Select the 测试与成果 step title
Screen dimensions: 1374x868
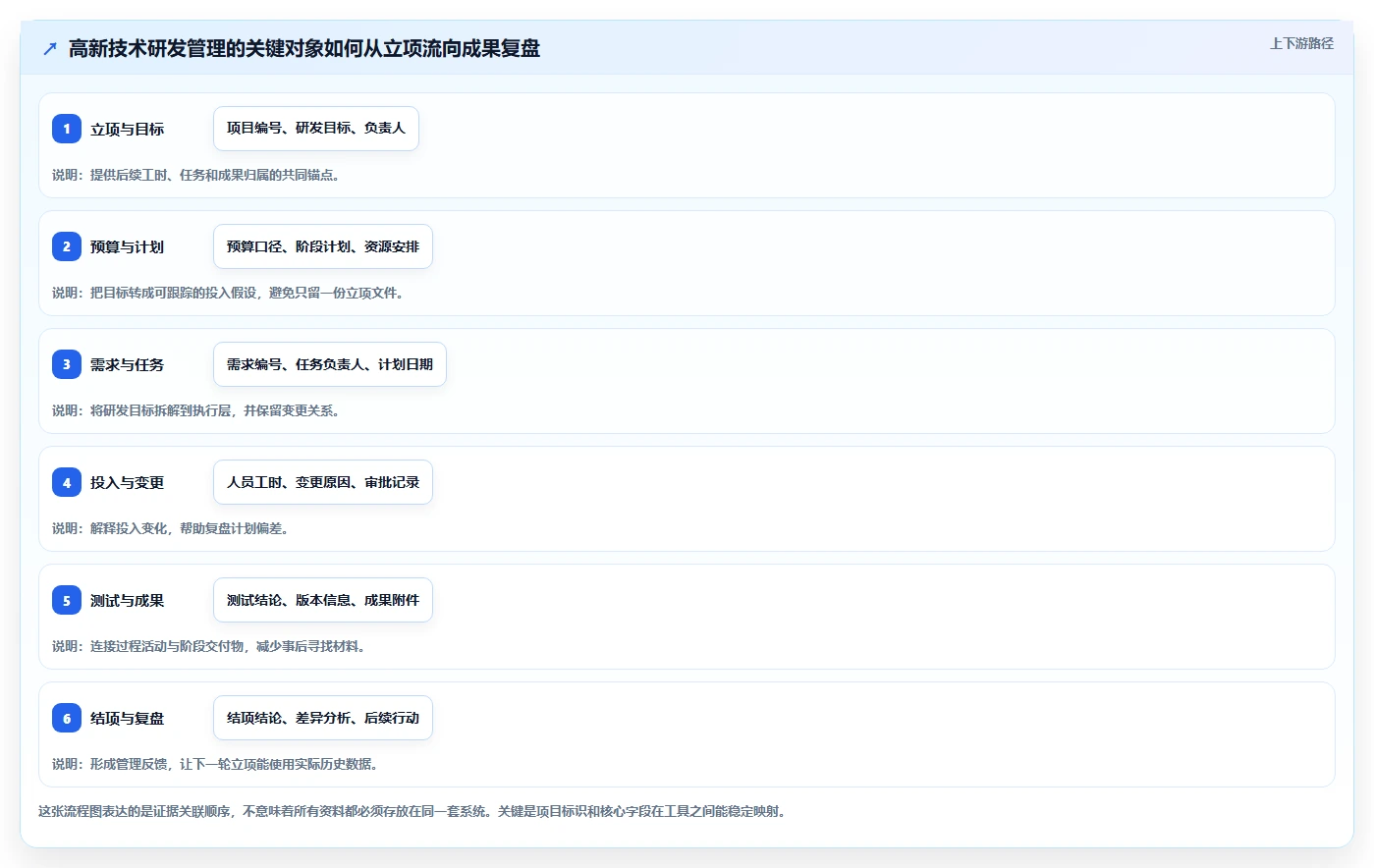click(127, 600)
